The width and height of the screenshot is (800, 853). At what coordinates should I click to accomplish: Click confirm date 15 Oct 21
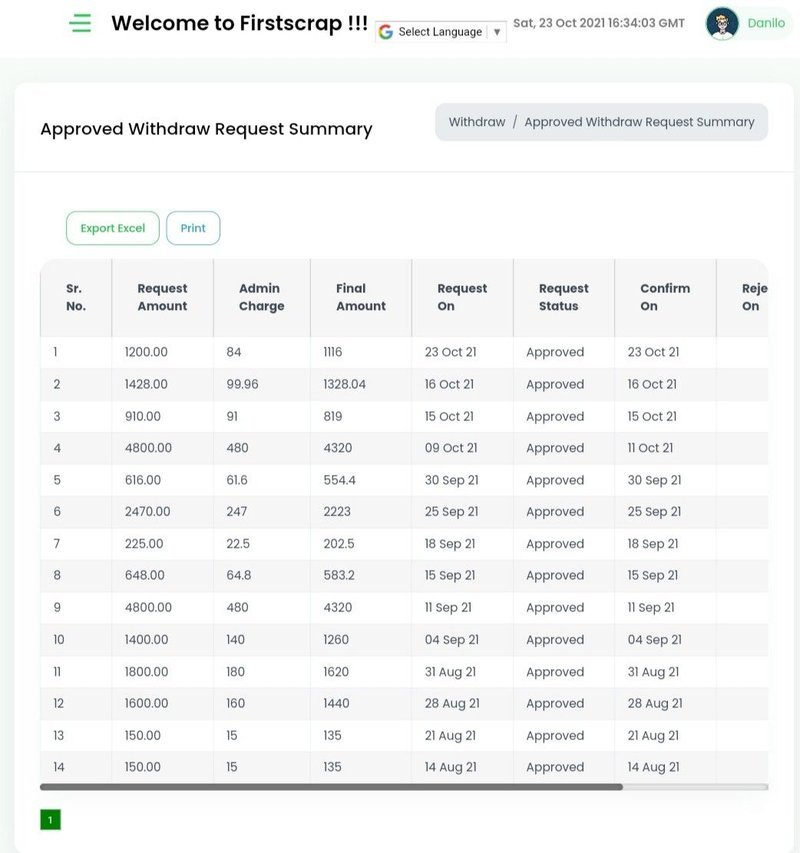click(652, 416)
